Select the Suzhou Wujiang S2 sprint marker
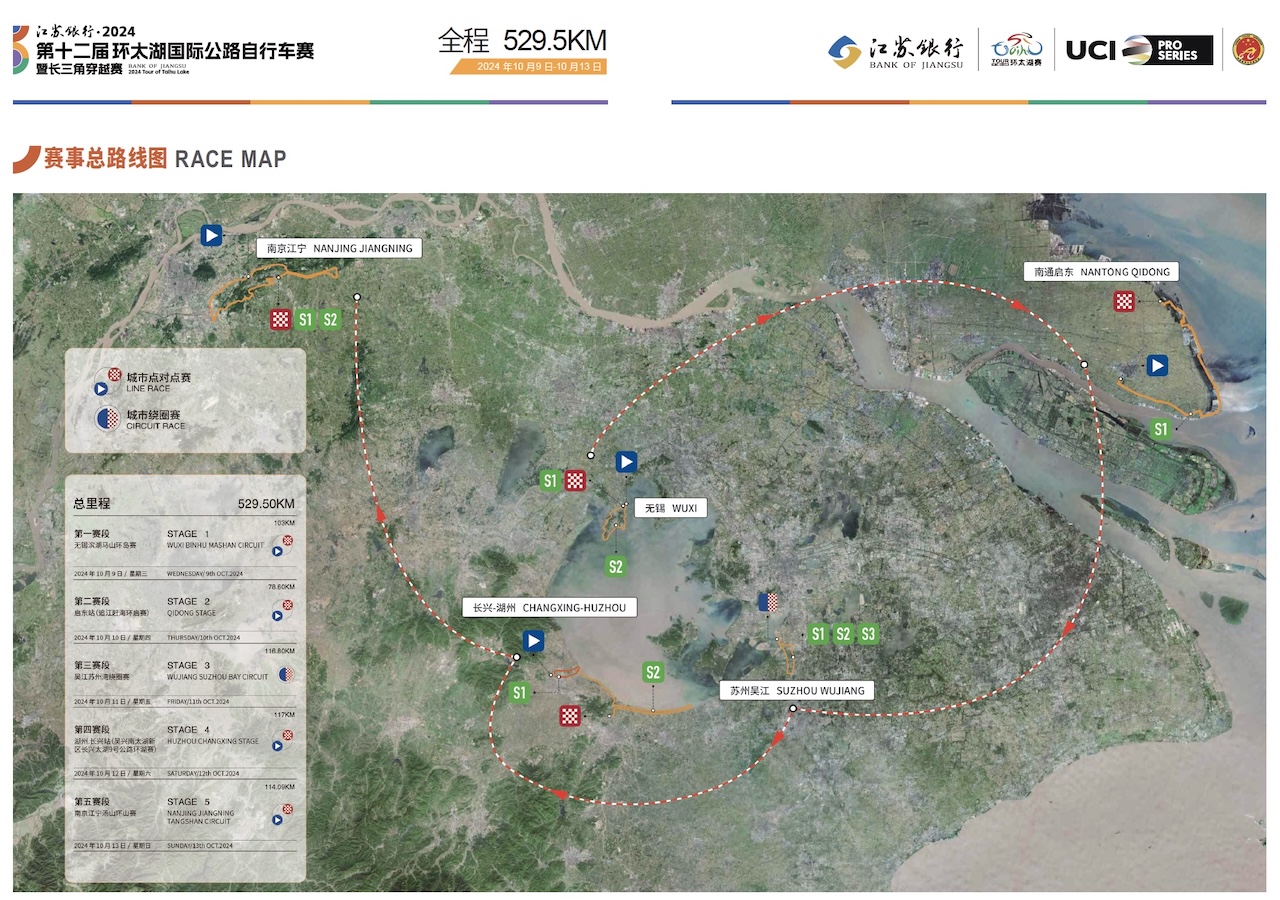The width and height of the screenshot is (1280, 900). pos(843,634)
